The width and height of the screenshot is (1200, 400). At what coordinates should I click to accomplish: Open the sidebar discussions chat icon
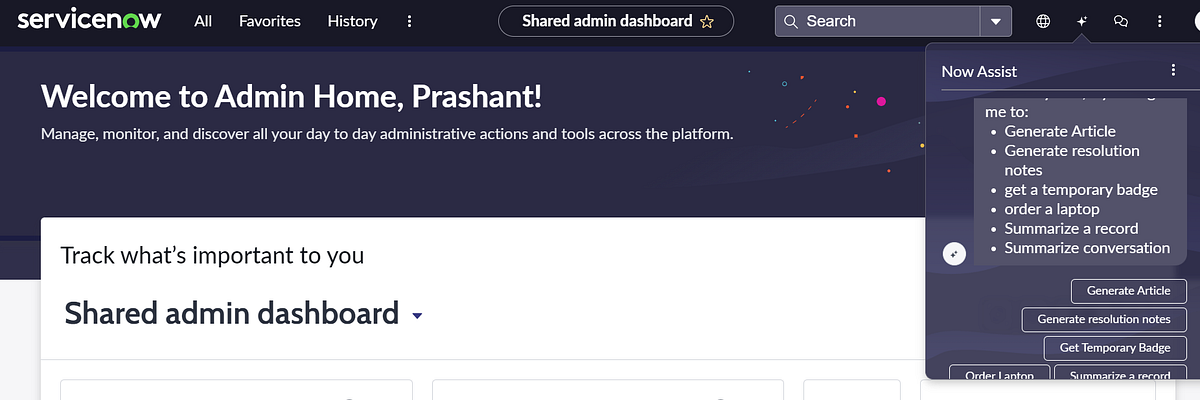(1121, 21)
